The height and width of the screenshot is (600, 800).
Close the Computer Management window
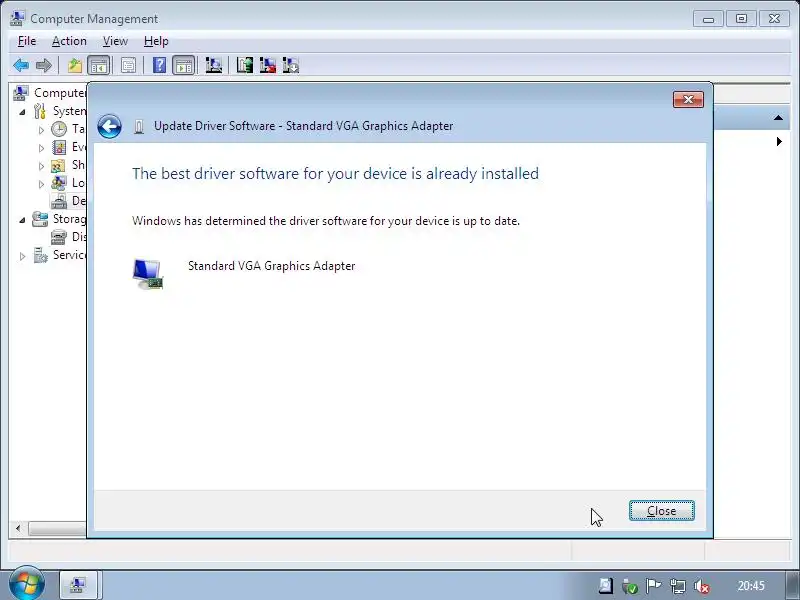(774, 19)
